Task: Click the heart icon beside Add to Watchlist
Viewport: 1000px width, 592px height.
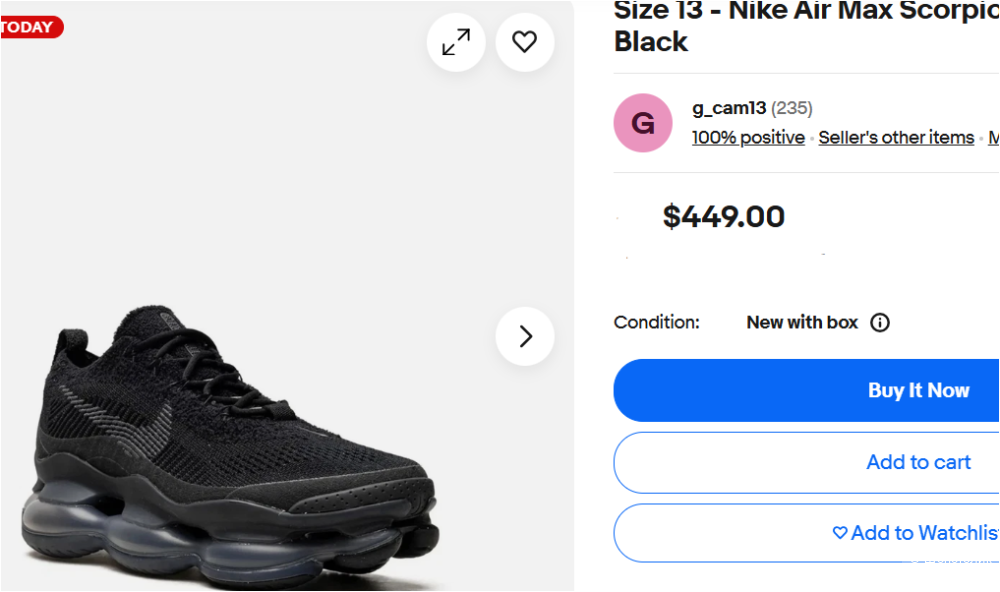Action: tap(838, 533)
